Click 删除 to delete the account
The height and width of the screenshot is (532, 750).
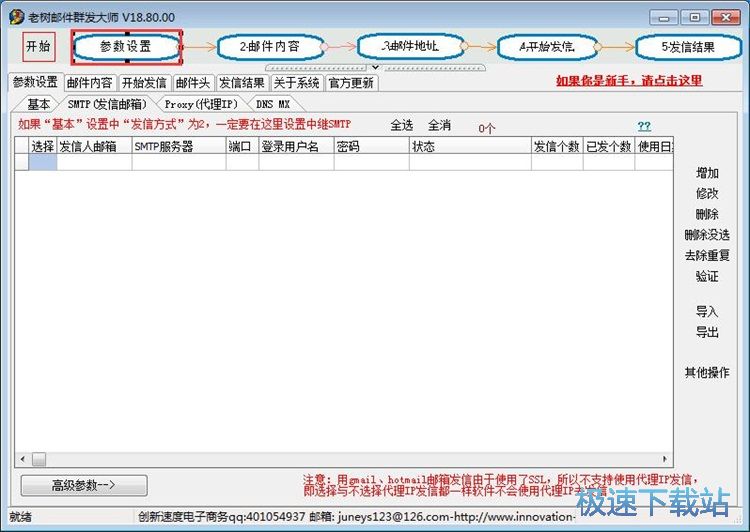point(707,214)
